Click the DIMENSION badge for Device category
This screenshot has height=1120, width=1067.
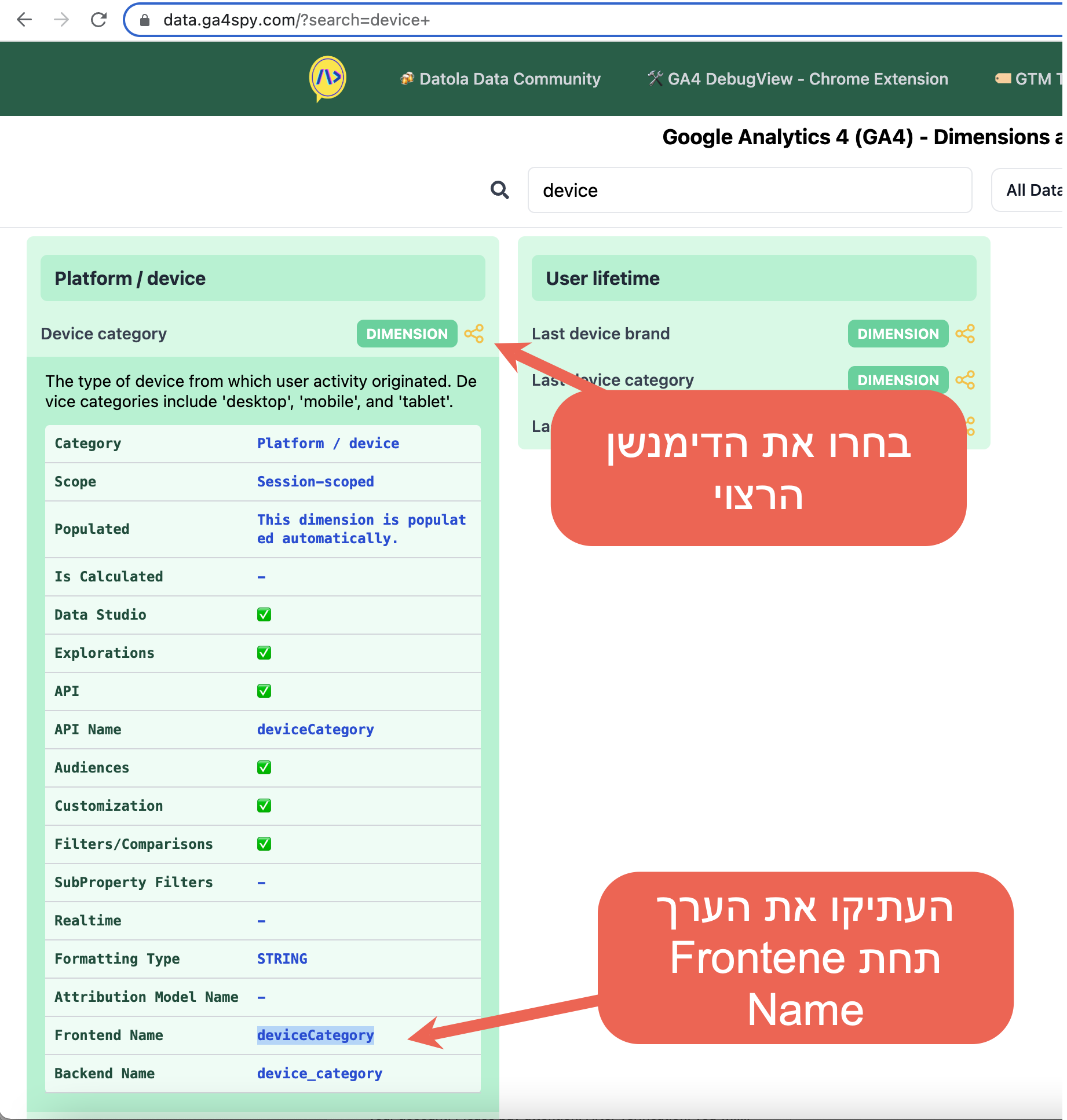pos(407,334)
